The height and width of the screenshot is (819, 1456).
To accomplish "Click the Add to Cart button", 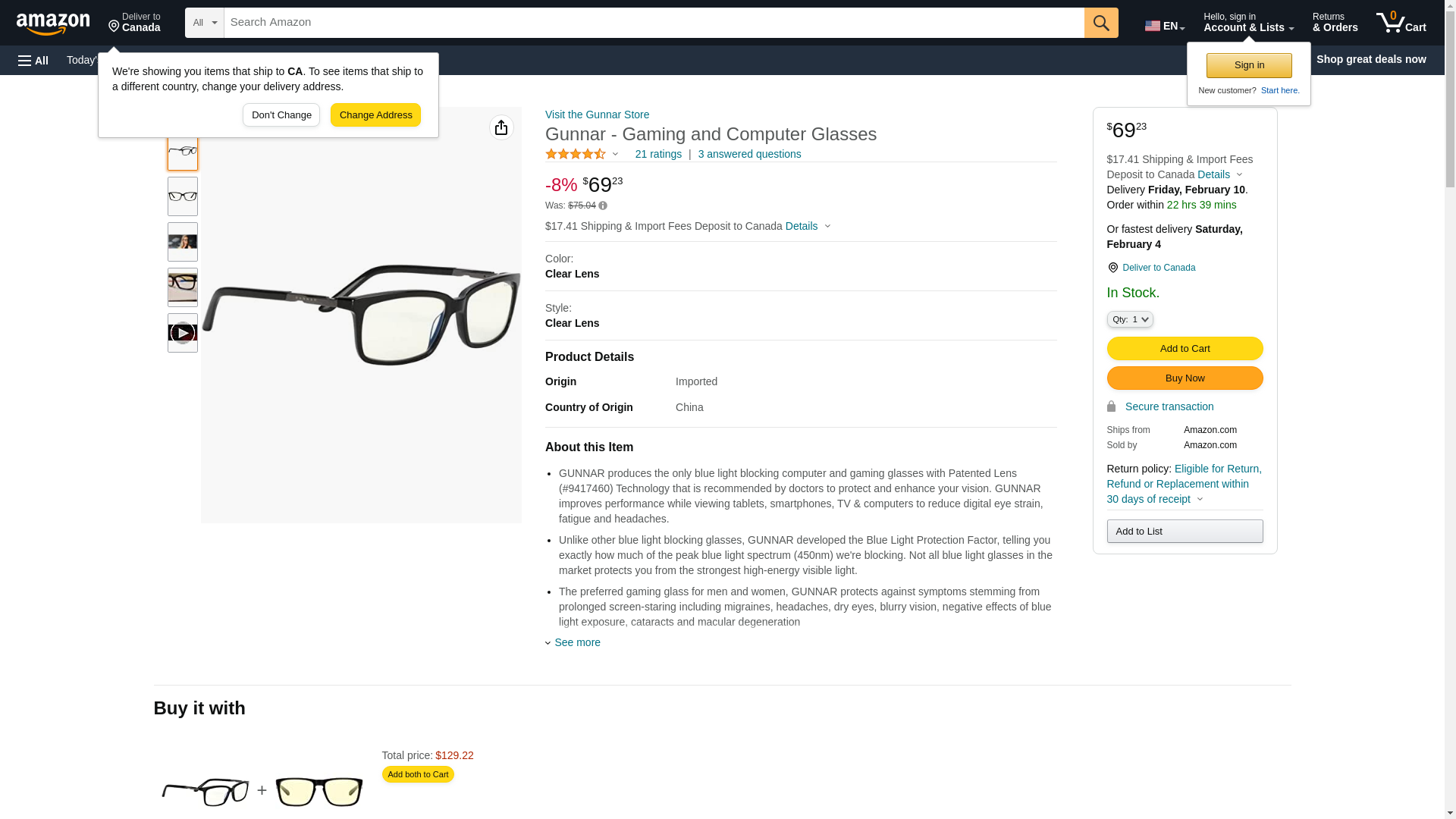I will (1185, 349).
